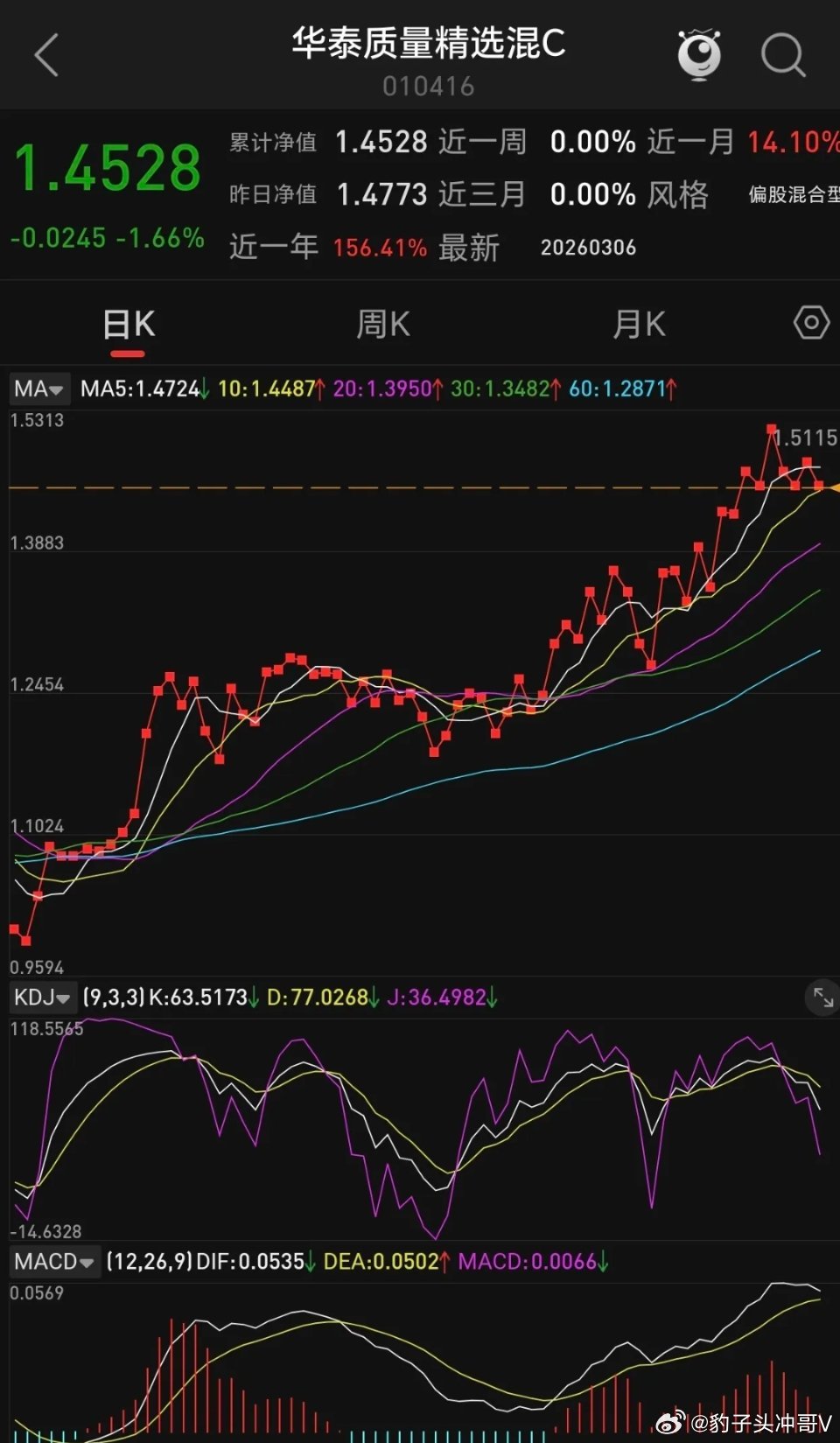Tap the KDJ K:63.5173 reading
The image size is (840, 1443).
point(199,998)
